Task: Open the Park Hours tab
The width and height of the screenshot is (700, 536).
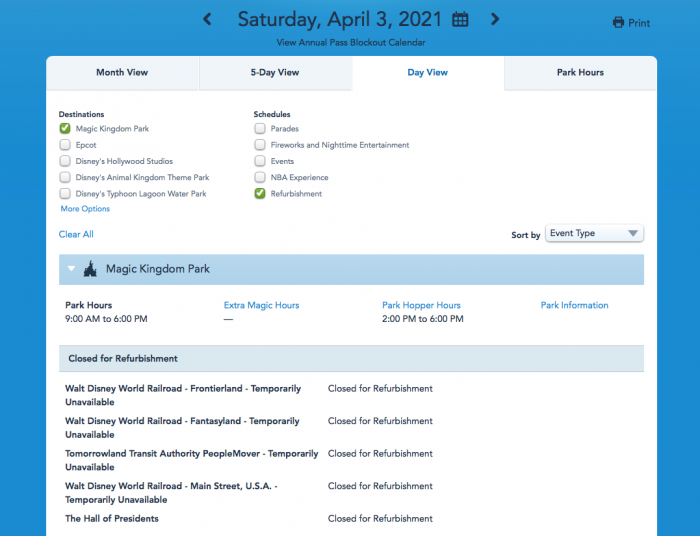Action: (x=580, y=73)
